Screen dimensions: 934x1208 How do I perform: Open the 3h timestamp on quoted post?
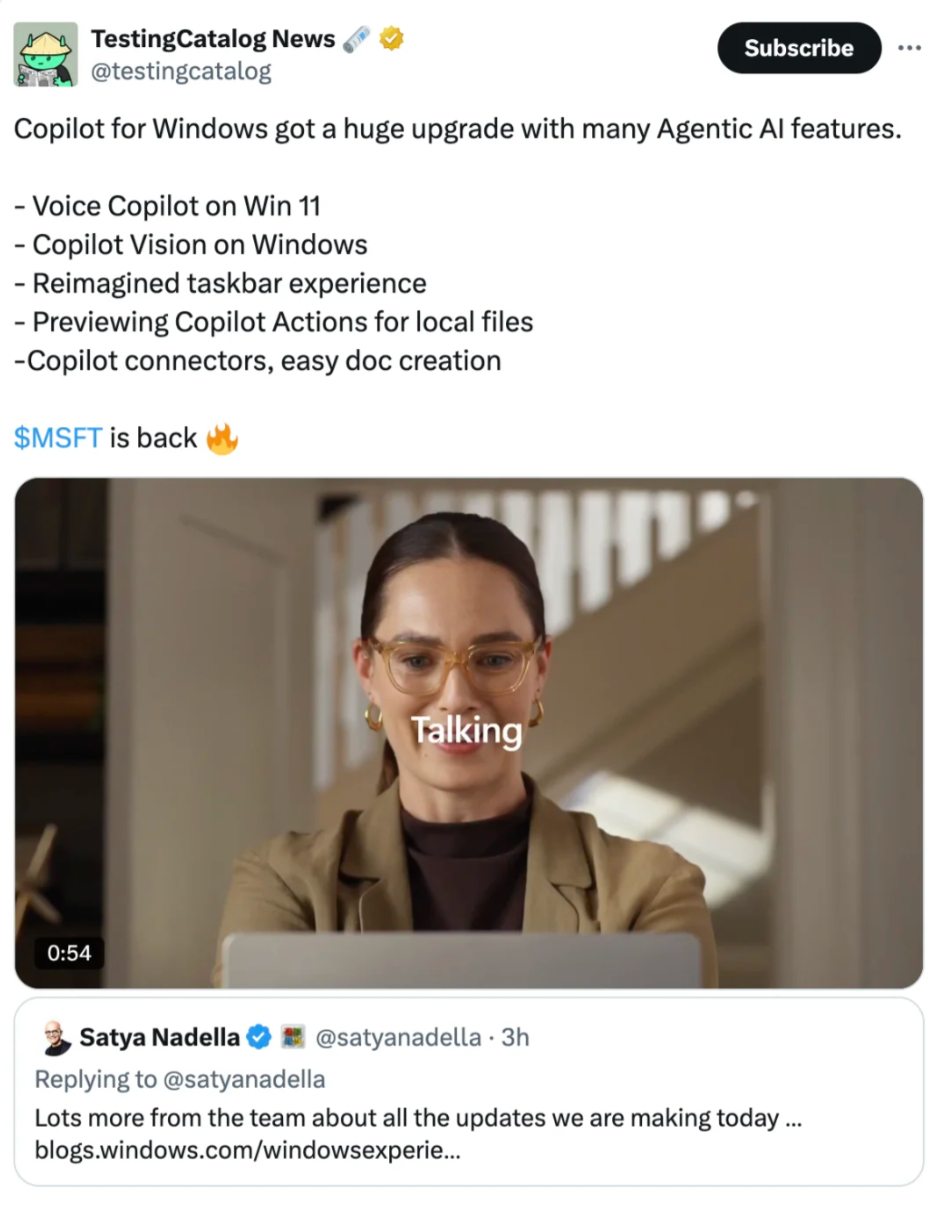point(515,1038)
